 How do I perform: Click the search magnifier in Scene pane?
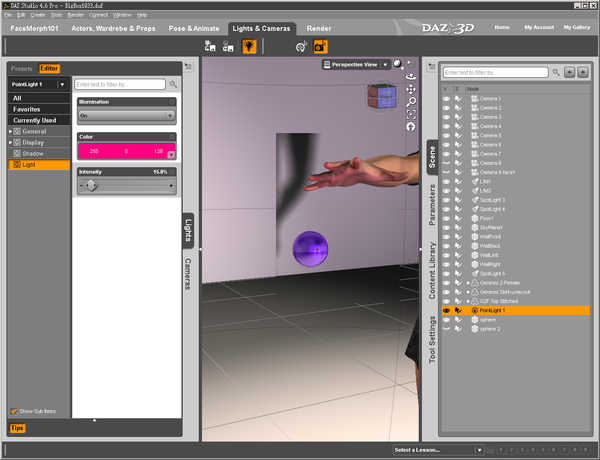tap(556, 72)
